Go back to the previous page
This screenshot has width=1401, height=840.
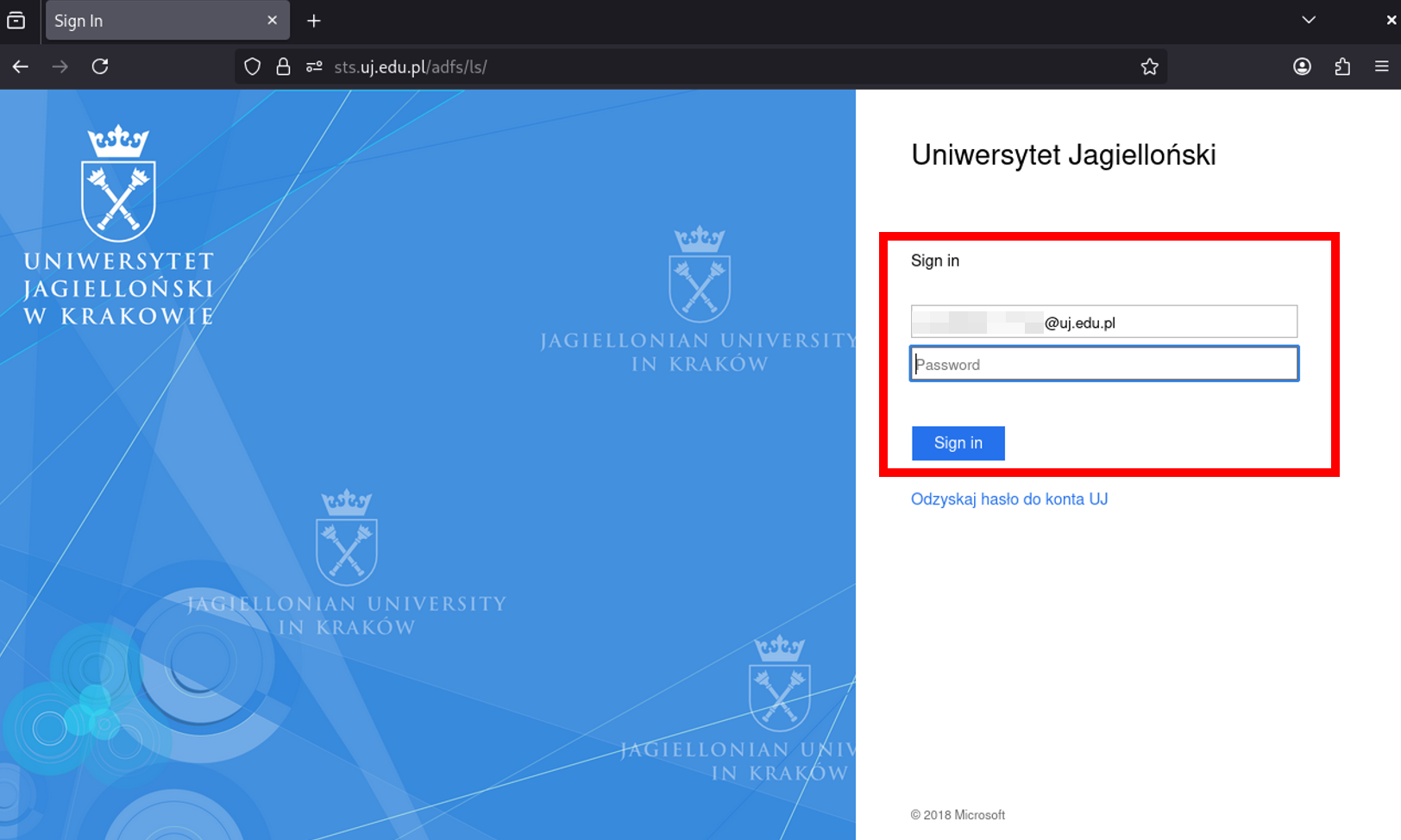[x=21, y=66]
